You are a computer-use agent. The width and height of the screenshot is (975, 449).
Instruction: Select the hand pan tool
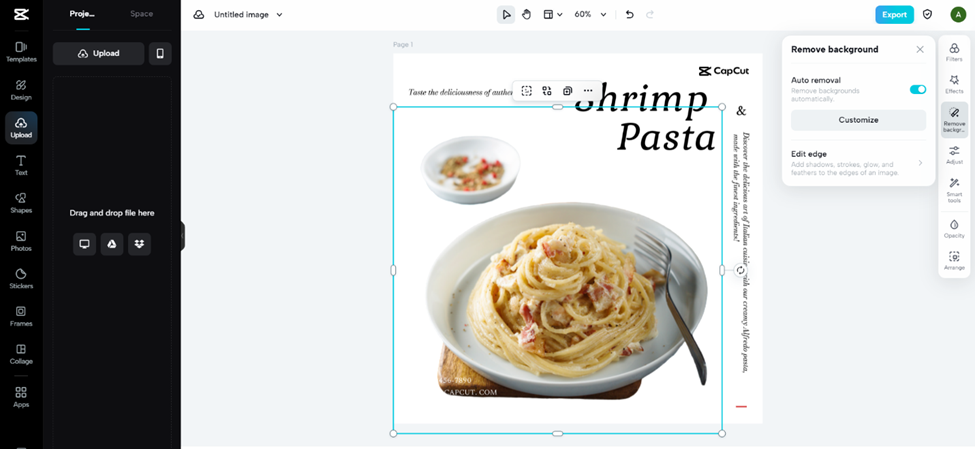pos(527,14)
